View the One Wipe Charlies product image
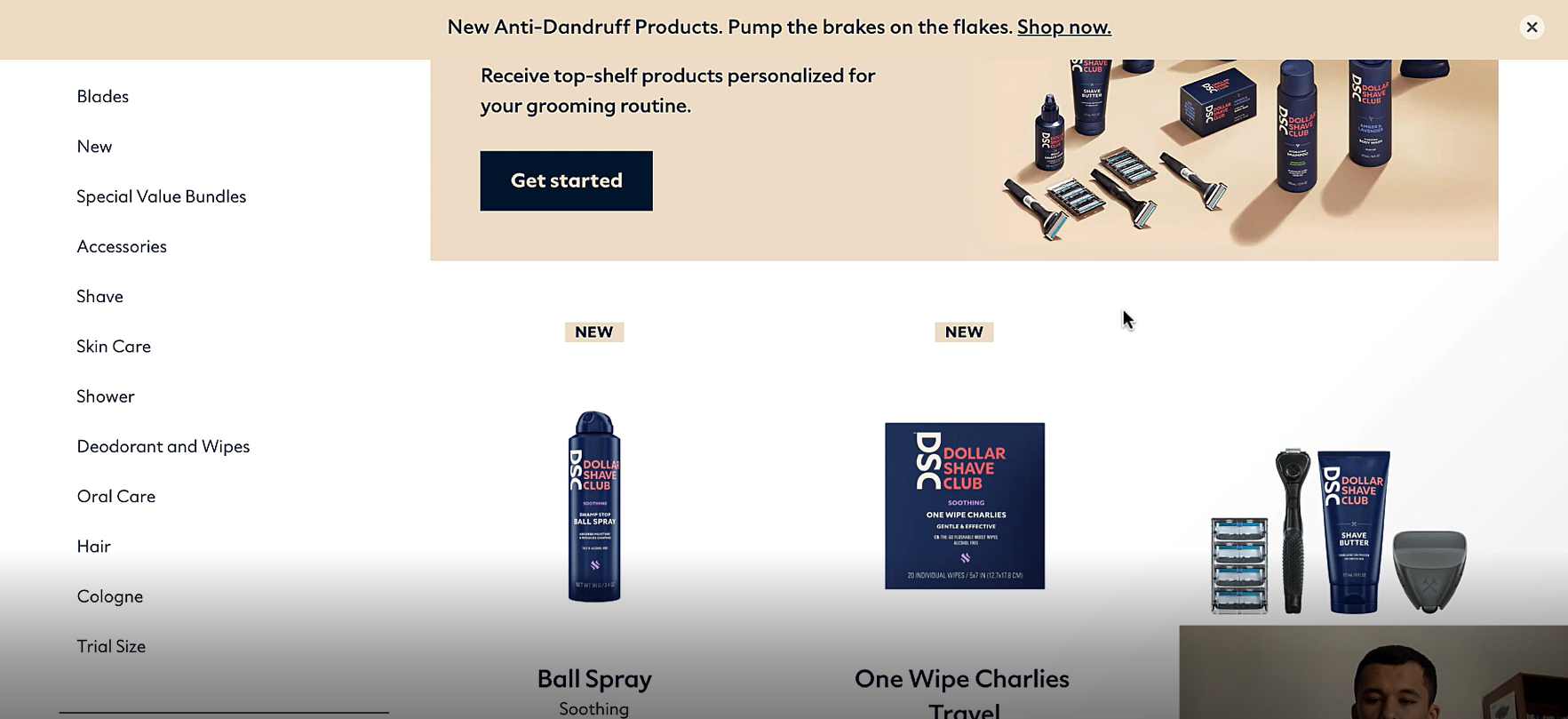The image size is (1568, 719). pos(965,506)
